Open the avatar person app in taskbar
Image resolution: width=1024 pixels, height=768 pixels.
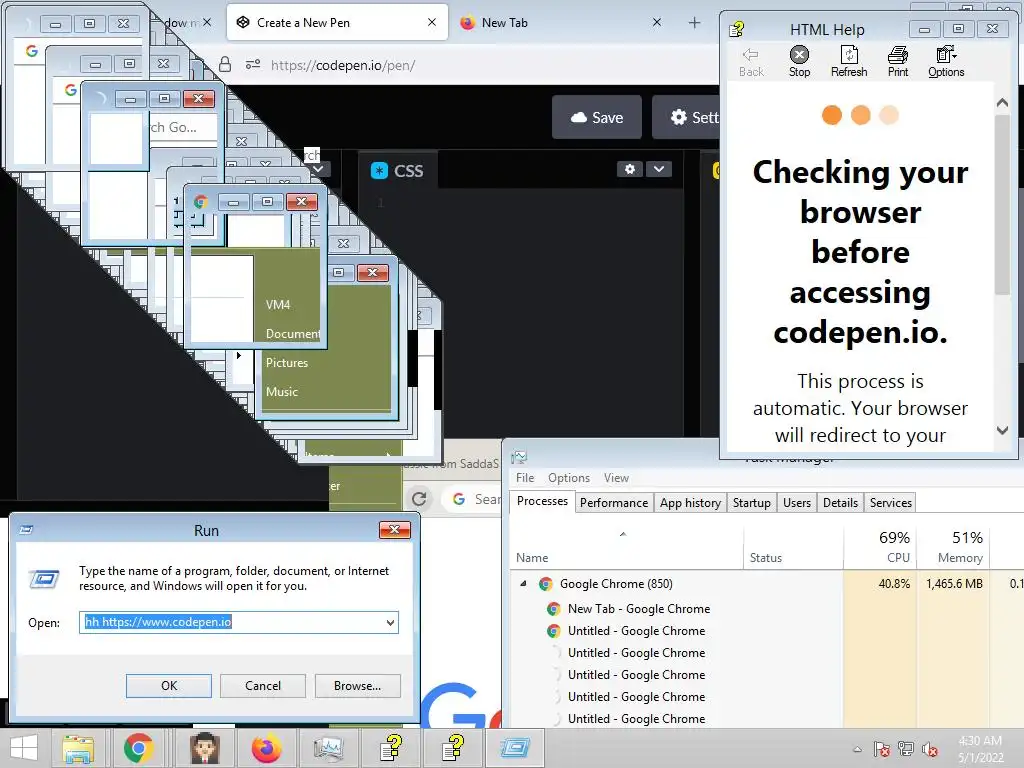205,748
